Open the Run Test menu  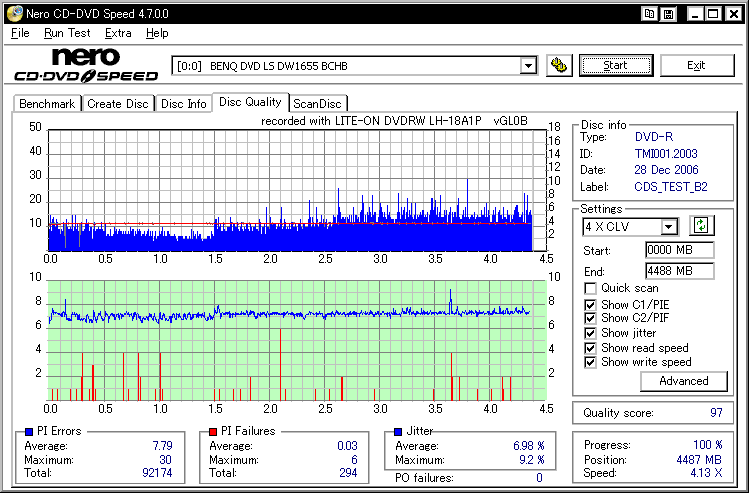[x=67, y=33]
